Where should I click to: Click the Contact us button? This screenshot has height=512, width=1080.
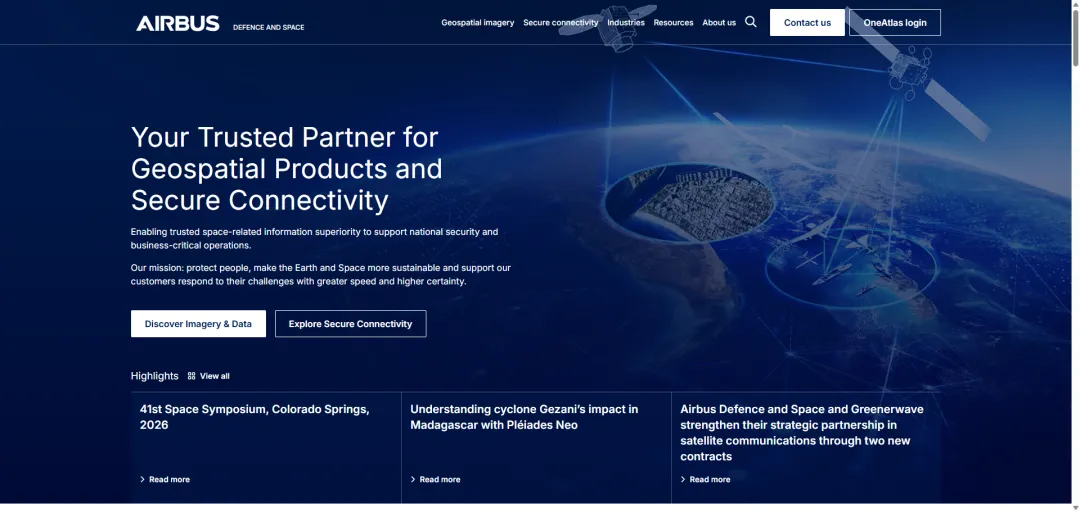(807, 23)
